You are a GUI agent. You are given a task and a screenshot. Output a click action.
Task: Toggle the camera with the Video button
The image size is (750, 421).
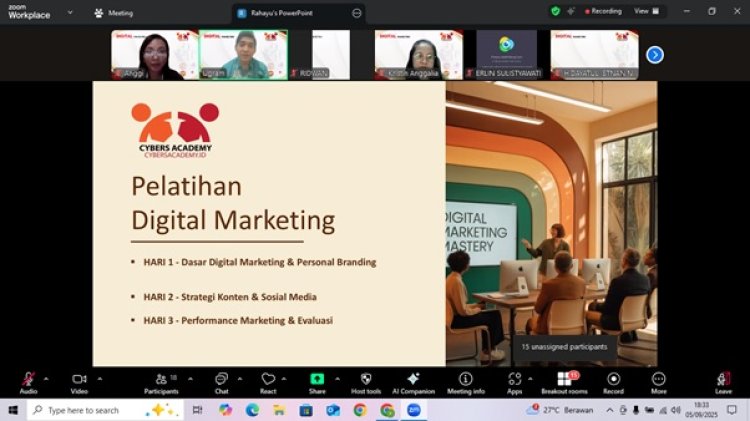(78, 381)
